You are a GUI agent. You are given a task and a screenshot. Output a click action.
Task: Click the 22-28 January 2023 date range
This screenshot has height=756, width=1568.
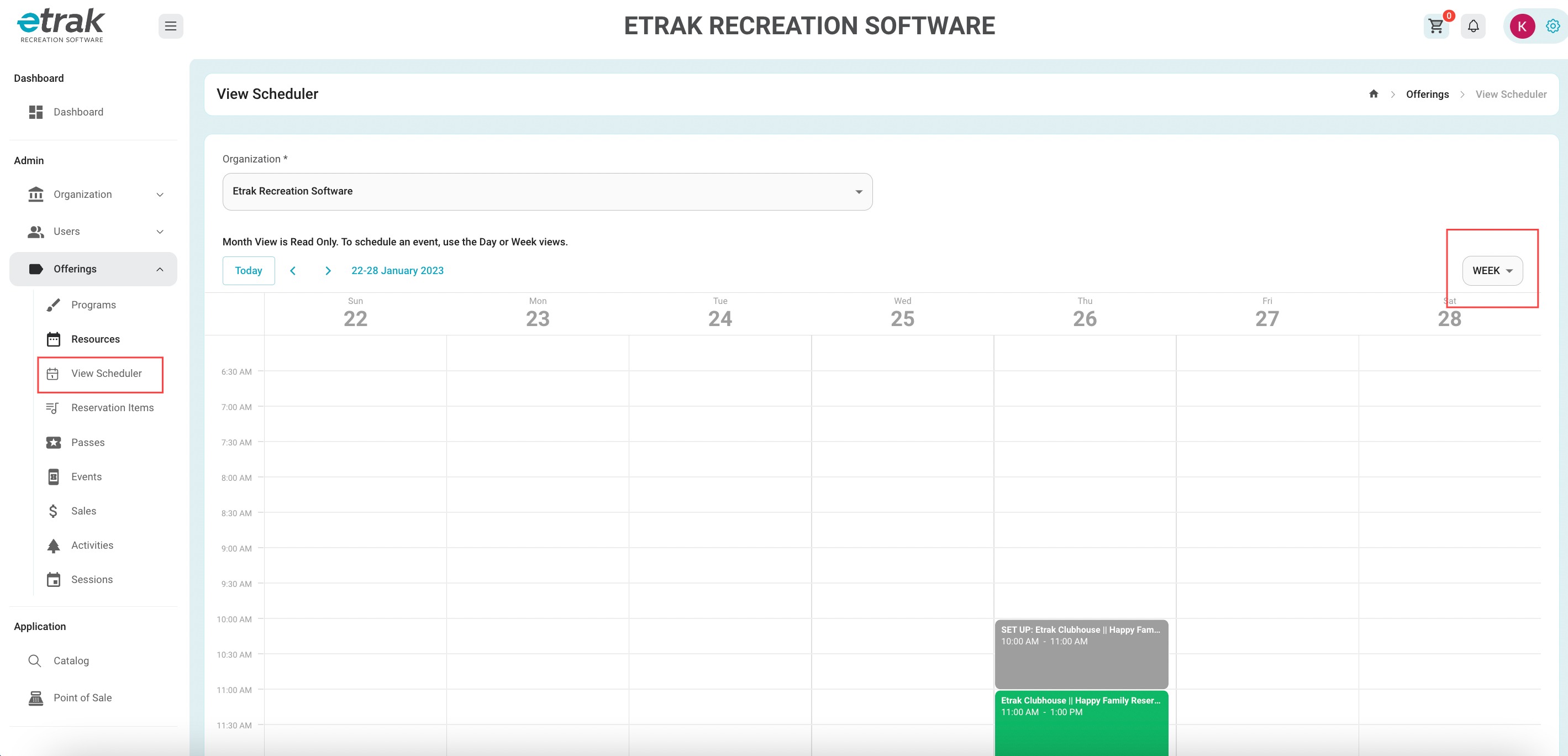[397, 271]
